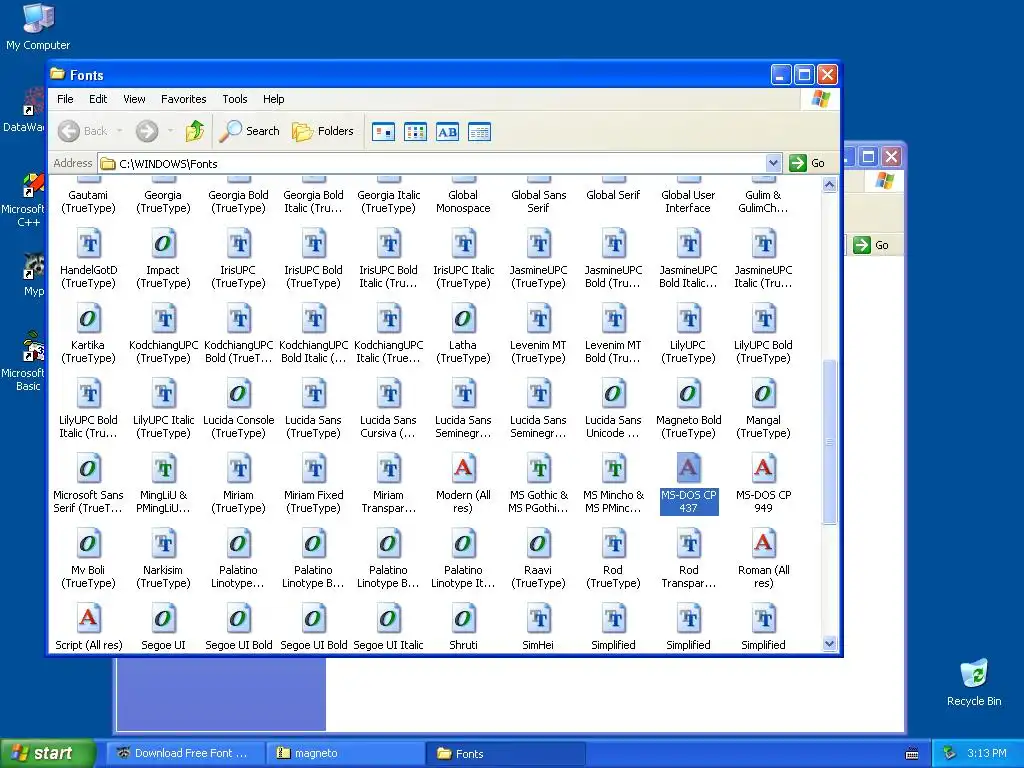1024x768 pixels.
Task: Select the MS-DOS CP 437 font icon
Action: (x=688, y=470)
